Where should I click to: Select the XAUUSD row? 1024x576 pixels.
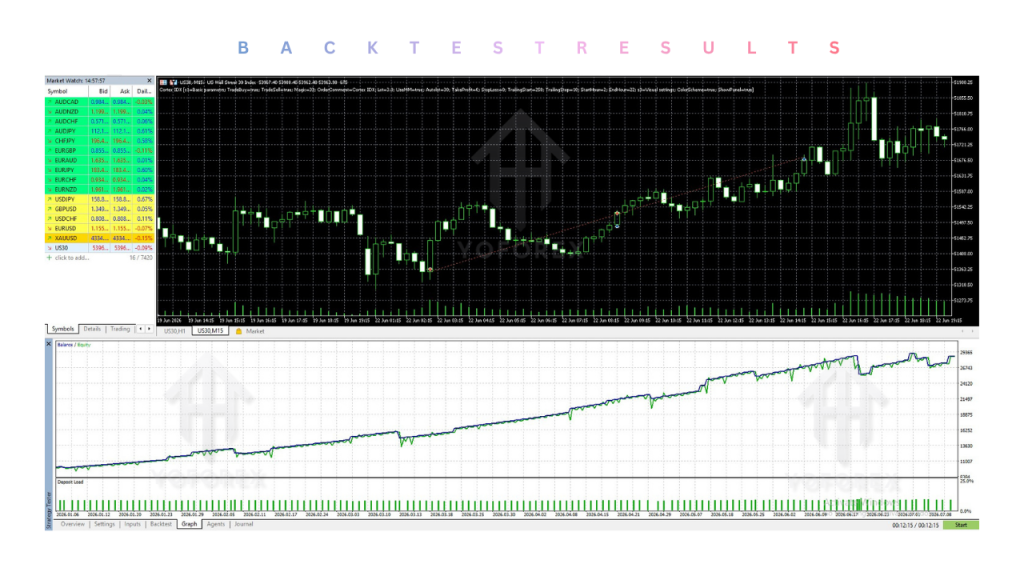pos(99,238)
